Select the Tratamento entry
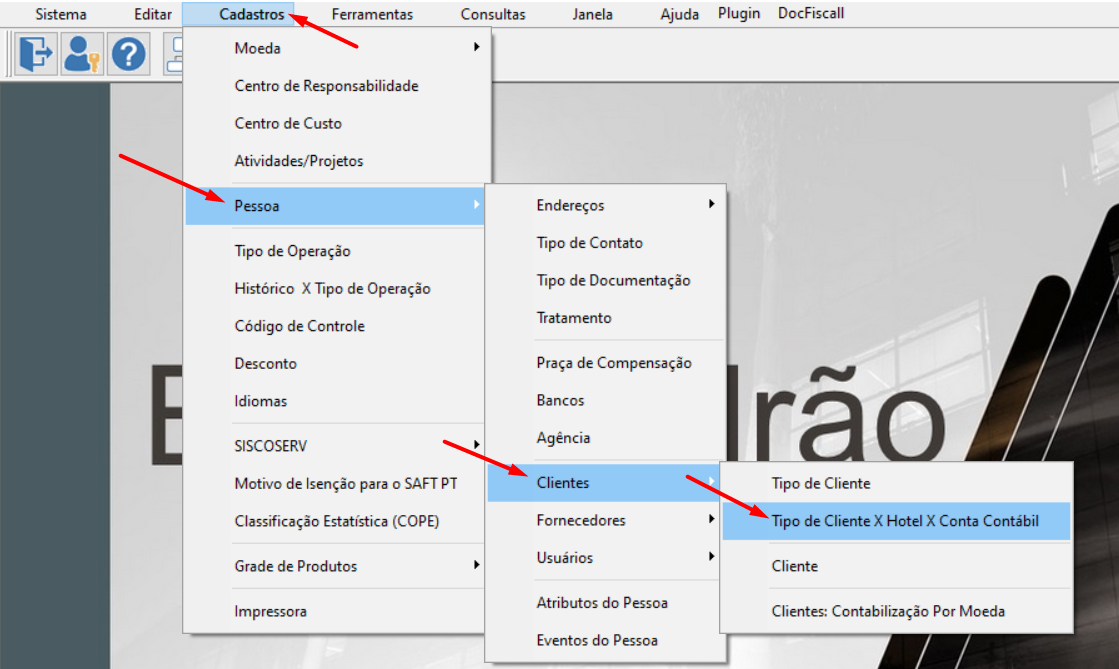Screen dimensions: 1119x669 605,318
